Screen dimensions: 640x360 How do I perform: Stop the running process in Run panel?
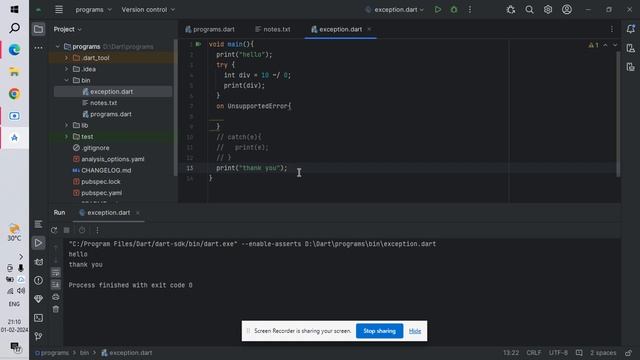pos(67,230)
